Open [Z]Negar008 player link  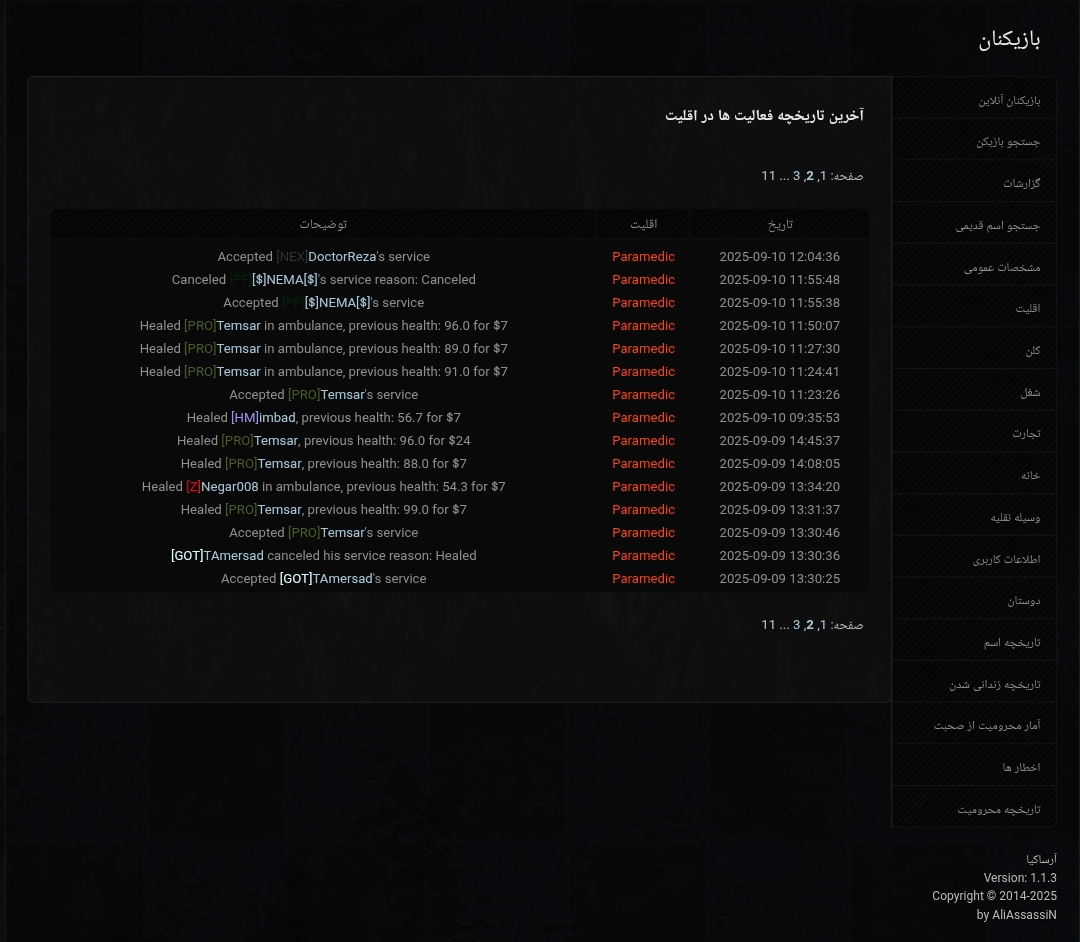[x=222, y=487]
